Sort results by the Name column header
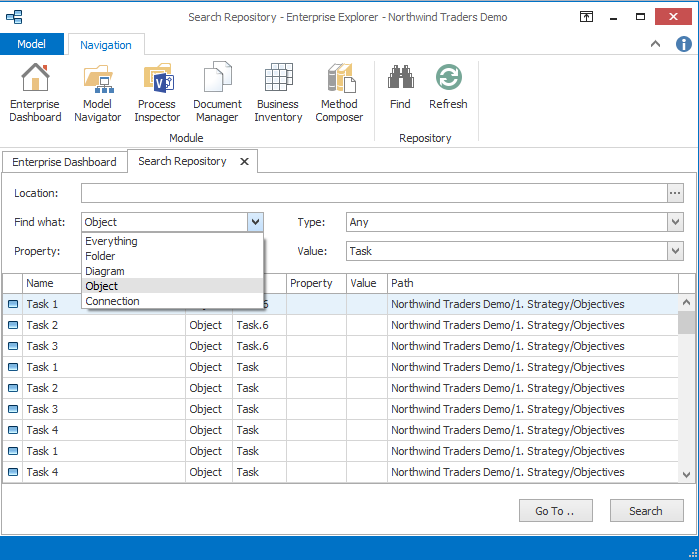Screen dimensions: 699x560 tap(53, 283)
